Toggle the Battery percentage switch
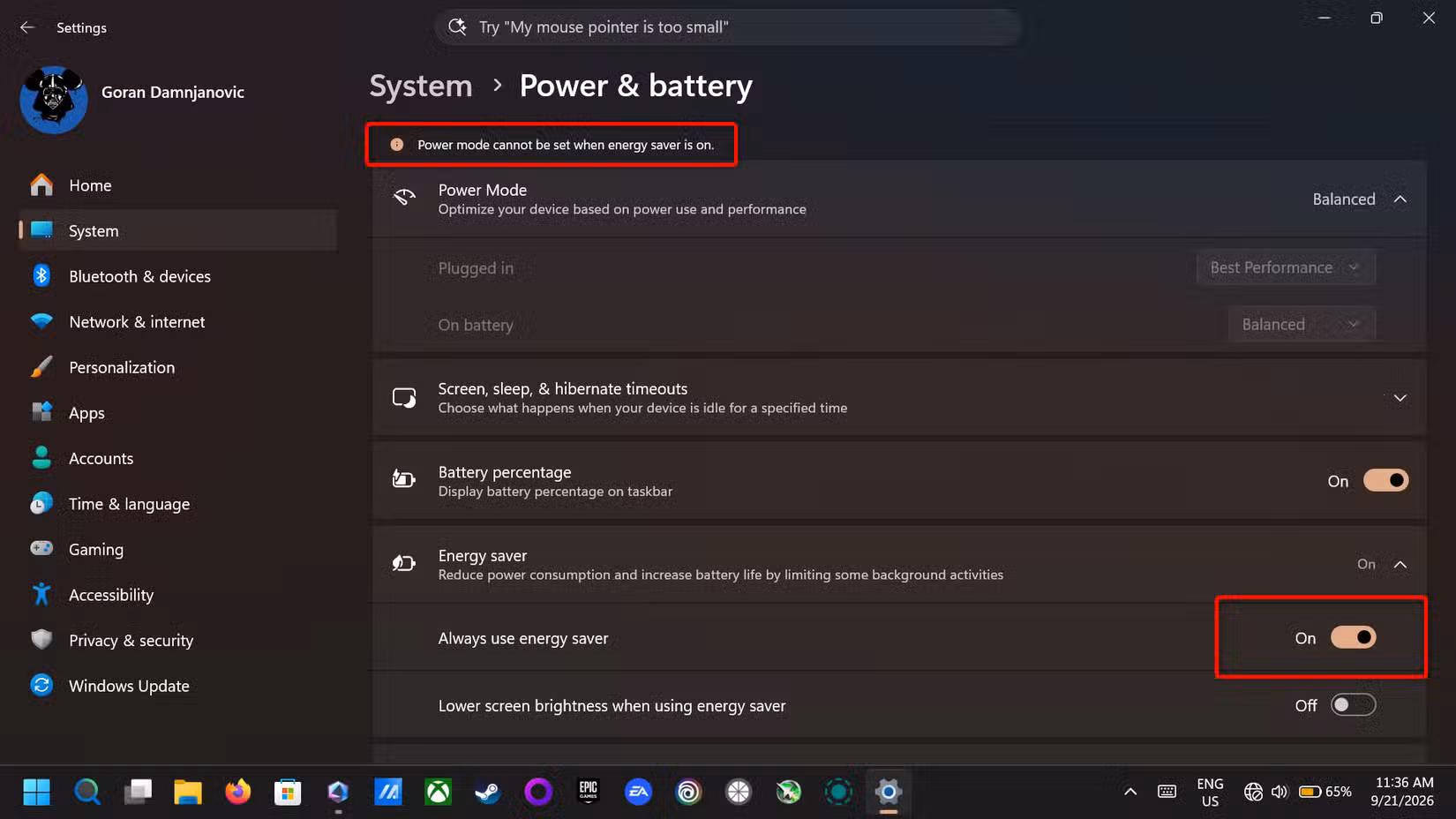Screen dimensions: 1456x819 pyautogui.click(x=1385, y=481)
